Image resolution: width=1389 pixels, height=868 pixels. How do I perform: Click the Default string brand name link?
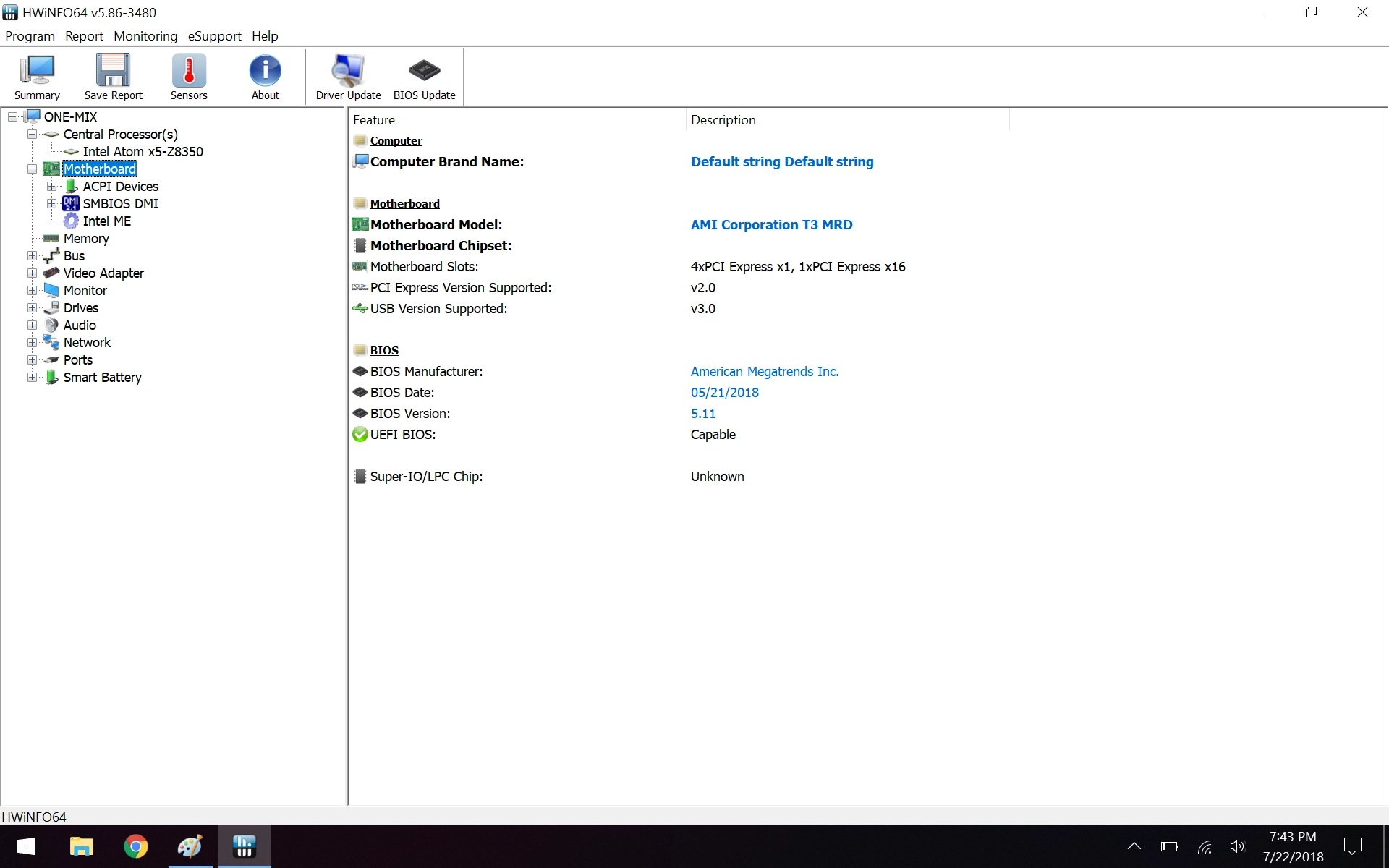pyautogui.click(x=782, y=162)
